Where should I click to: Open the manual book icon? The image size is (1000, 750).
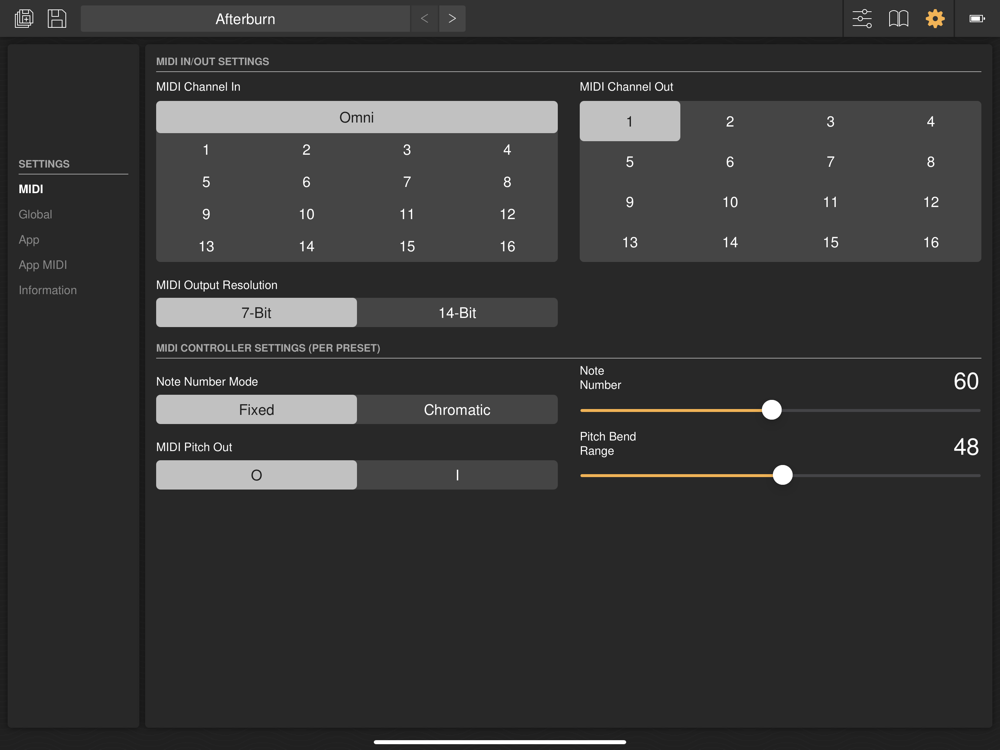(x=899, y=18)
